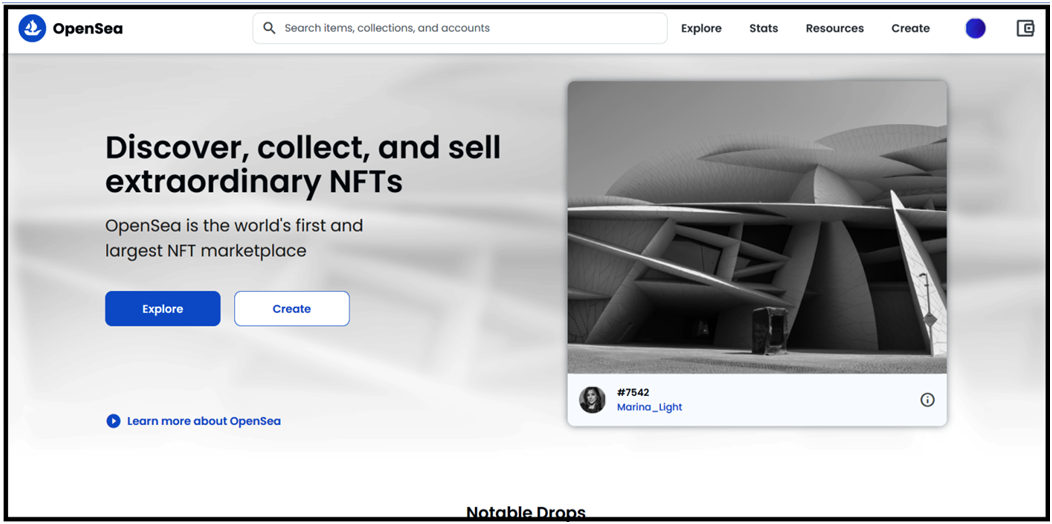This screenshot has width=1052, height=524.
Task: Click the OpenSea ship logo icon
Action: 32,28
